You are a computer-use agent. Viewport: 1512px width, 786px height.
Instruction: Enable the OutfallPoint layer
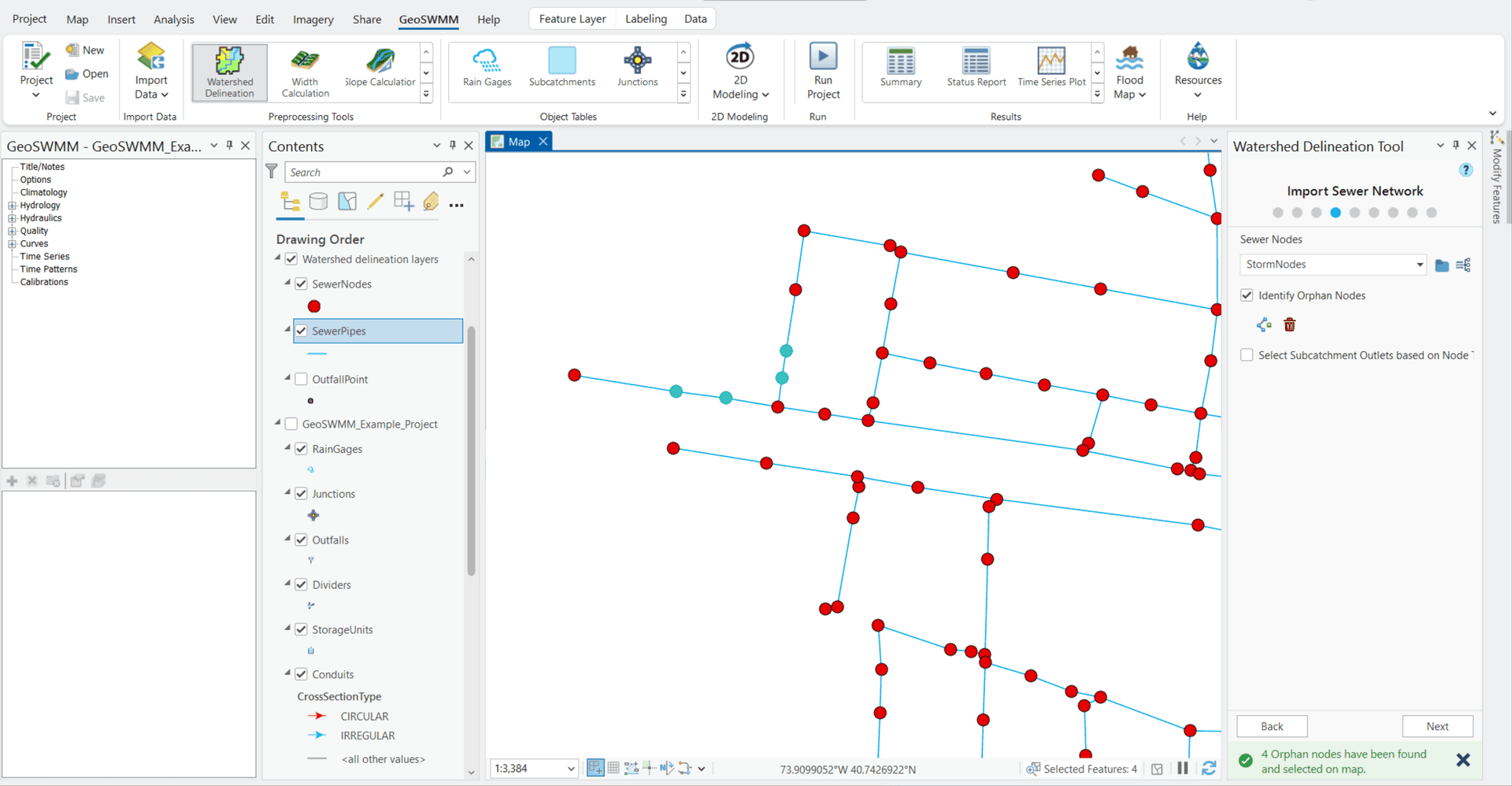[x=301, y=379]
